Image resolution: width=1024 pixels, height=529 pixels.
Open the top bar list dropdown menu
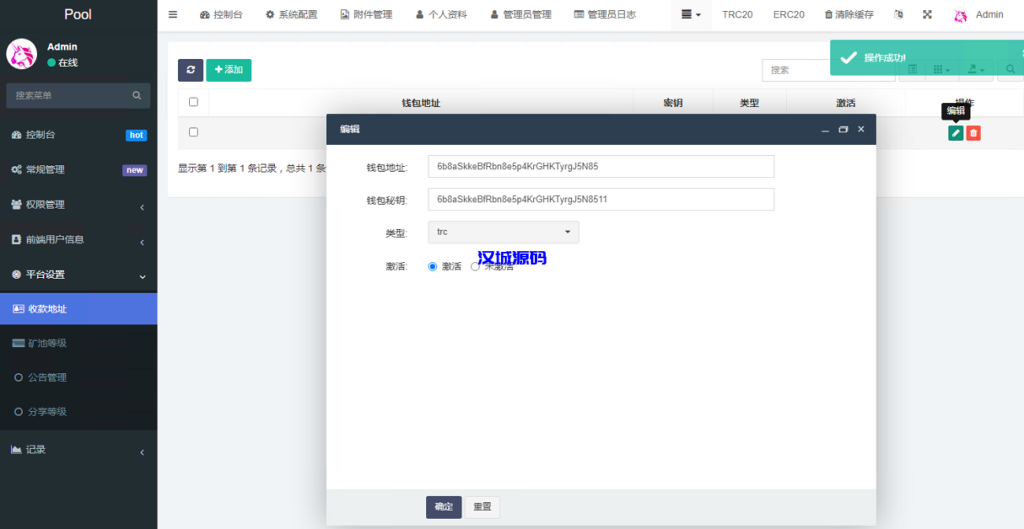(x=691, y=14)
